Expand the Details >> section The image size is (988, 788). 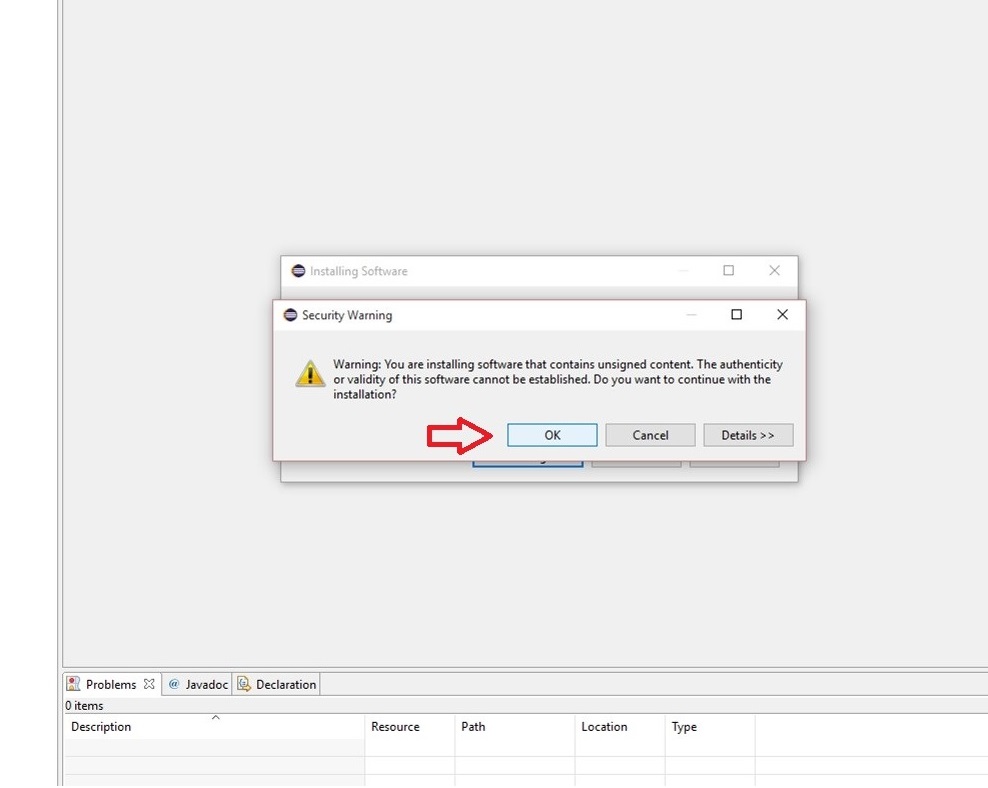(748, 435)
